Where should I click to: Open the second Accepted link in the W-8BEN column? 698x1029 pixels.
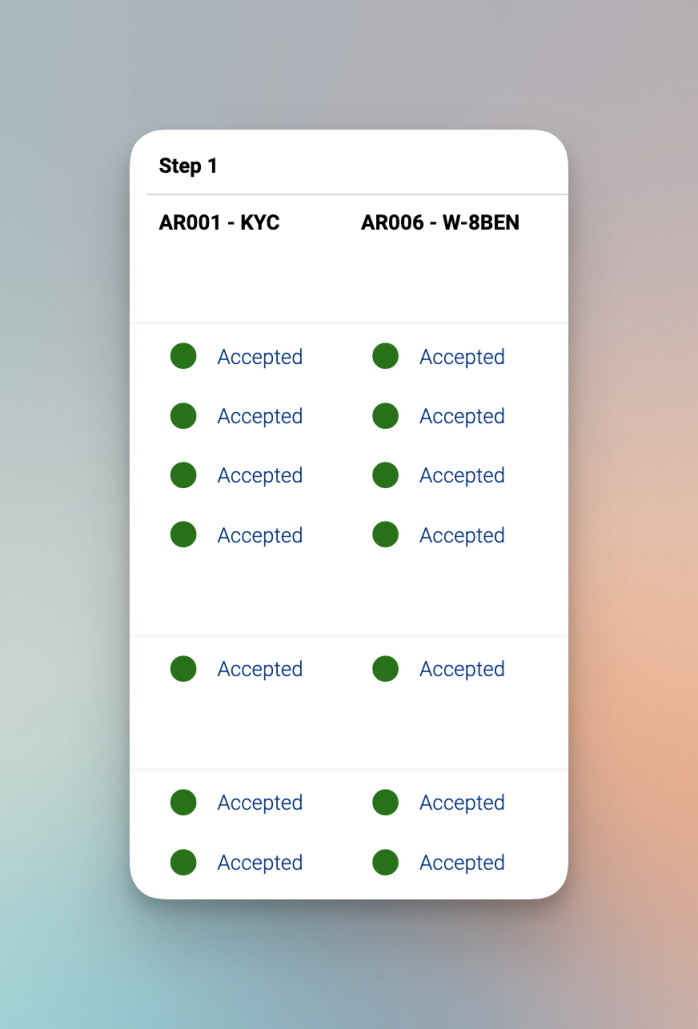pyautogui.click(x=462, y=416)
